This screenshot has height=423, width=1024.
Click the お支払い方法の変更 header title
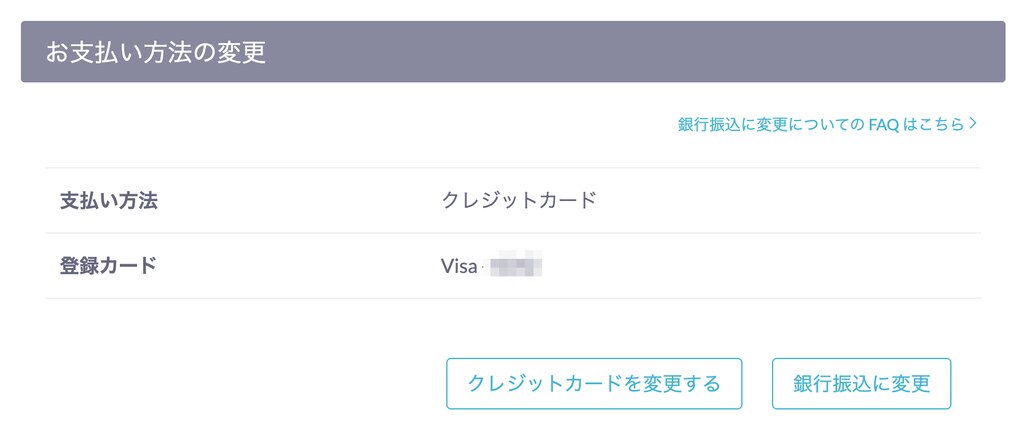click(155, 53)
